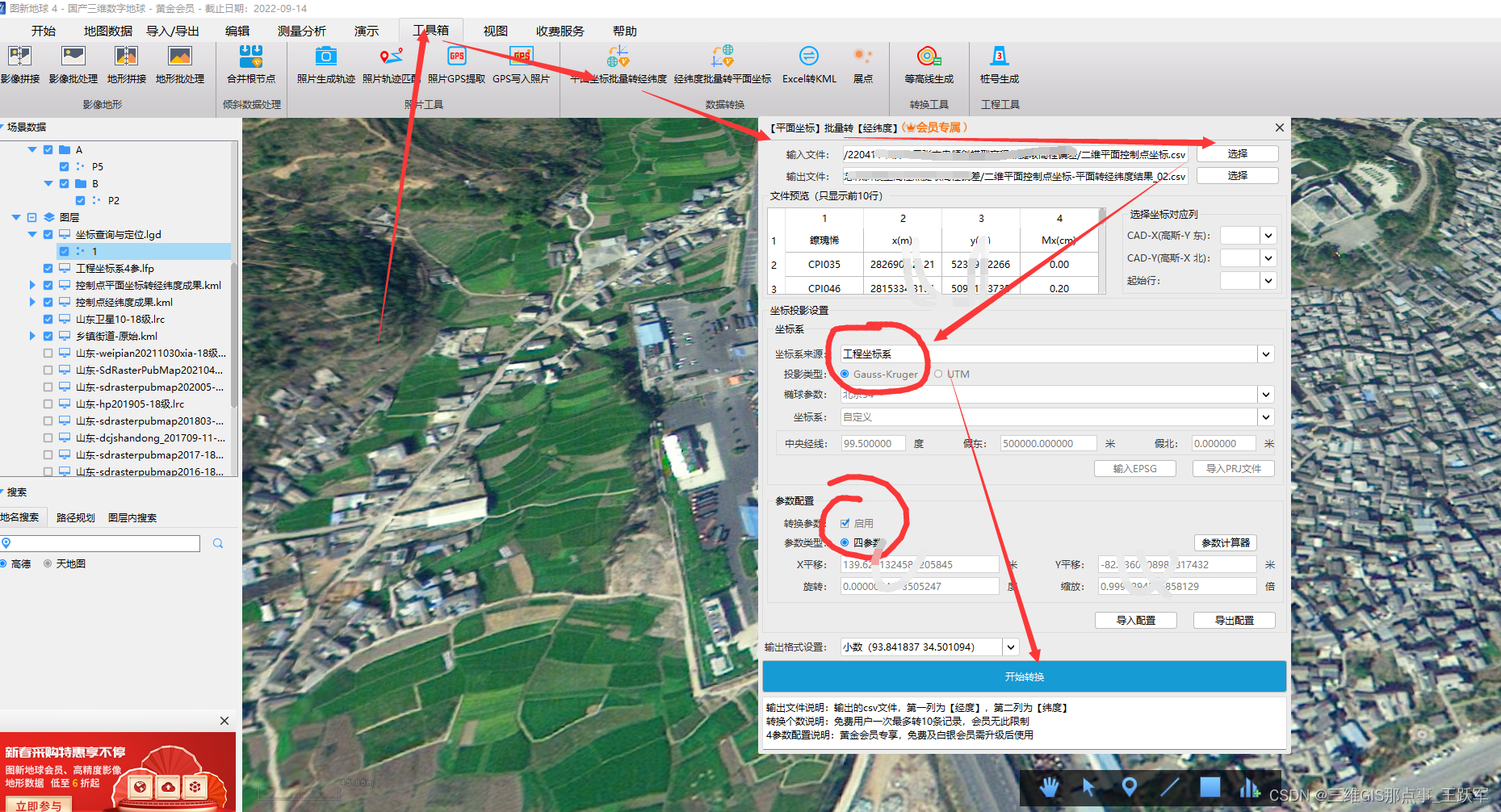Select the 四参数 parameter type
The height and width of the screenshot is (812, 1501).
845,542
